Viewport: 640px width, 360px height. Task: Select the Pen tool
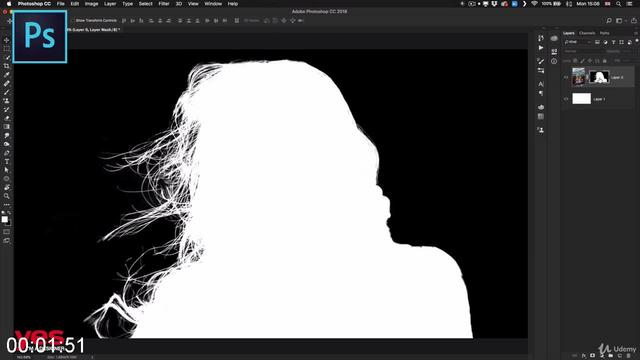coord(7,153)
